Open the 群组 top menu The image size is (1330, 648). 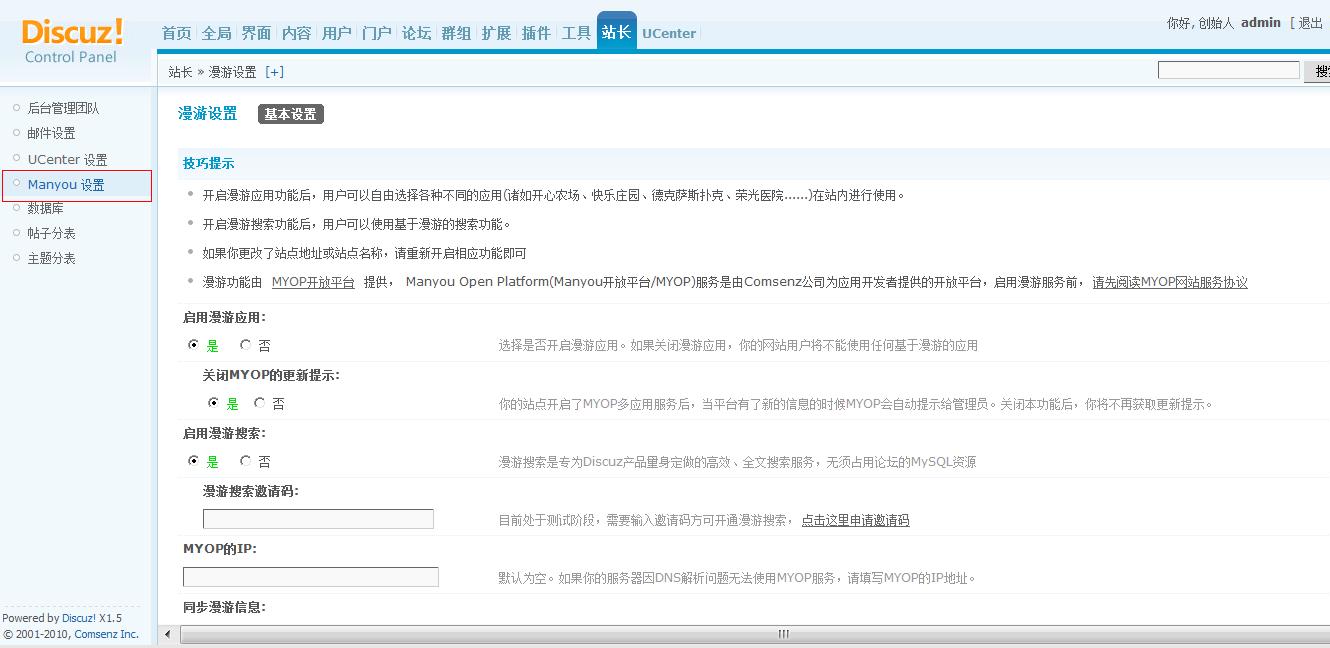[457, 33]
